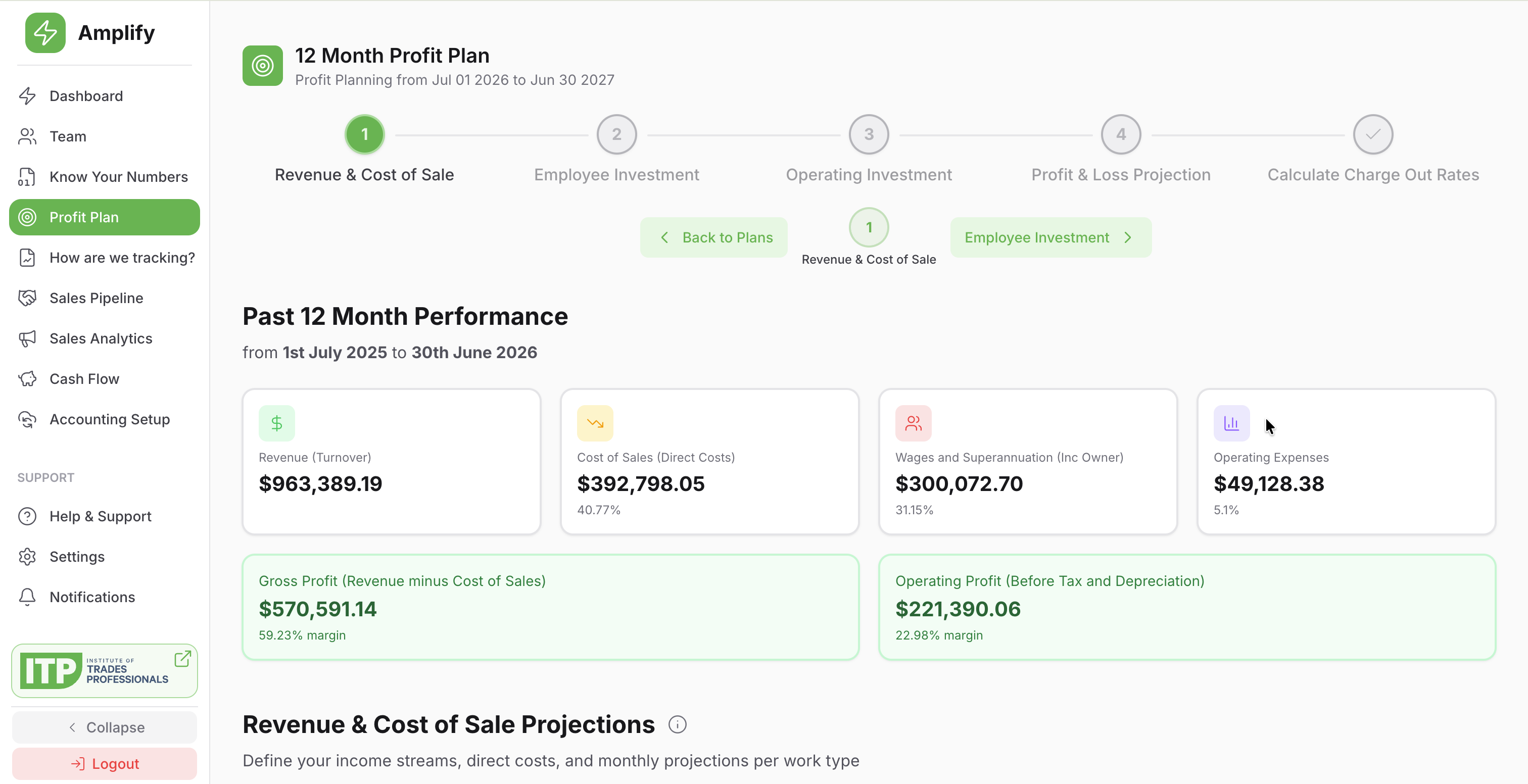Click the Operating Profit value $221,390.06
Image resolution: width=1528 pixels, height=784 pixels.
[958, 609]
